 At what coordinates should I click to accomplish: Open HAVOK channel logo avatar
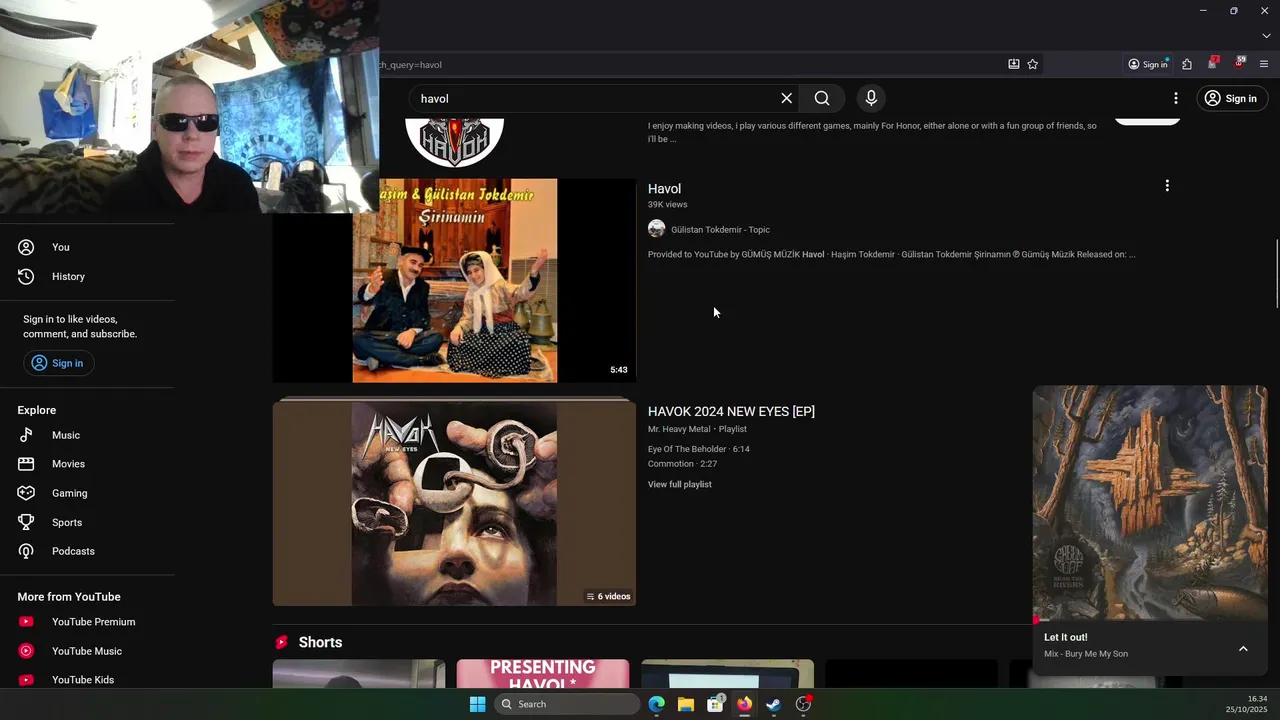tap(454, 141)
